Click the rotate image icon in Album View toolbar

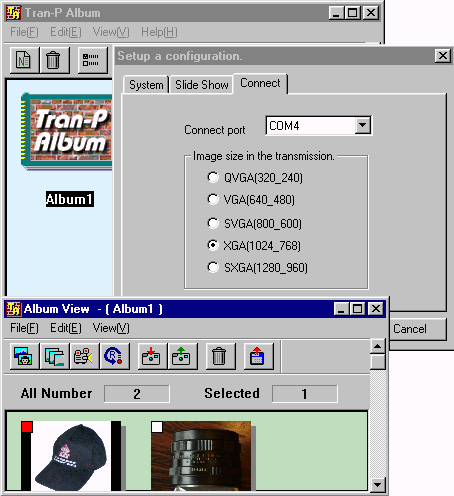(114, 356)
